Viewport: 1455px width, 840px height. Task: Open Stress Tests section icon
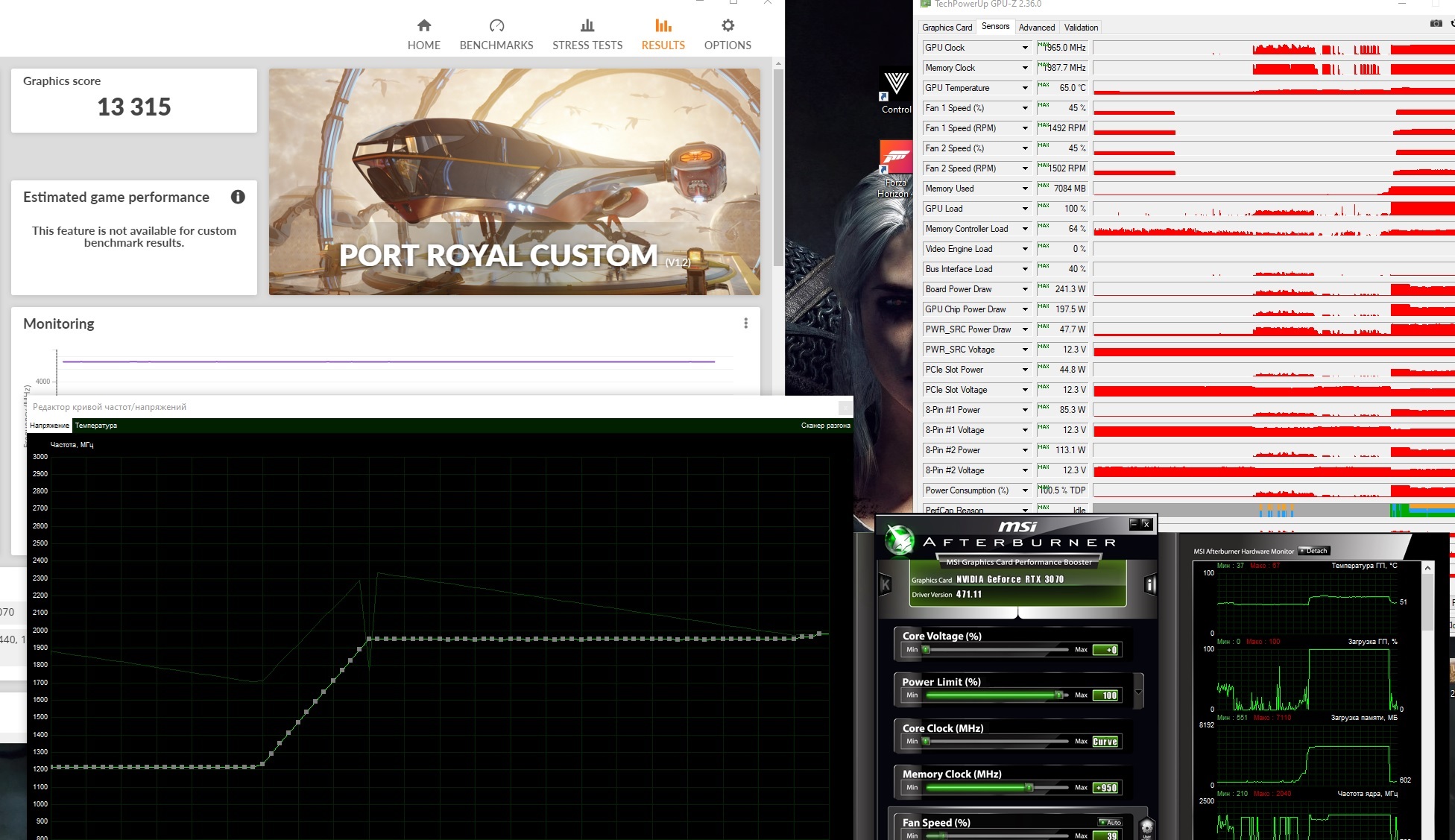point(587,26)
